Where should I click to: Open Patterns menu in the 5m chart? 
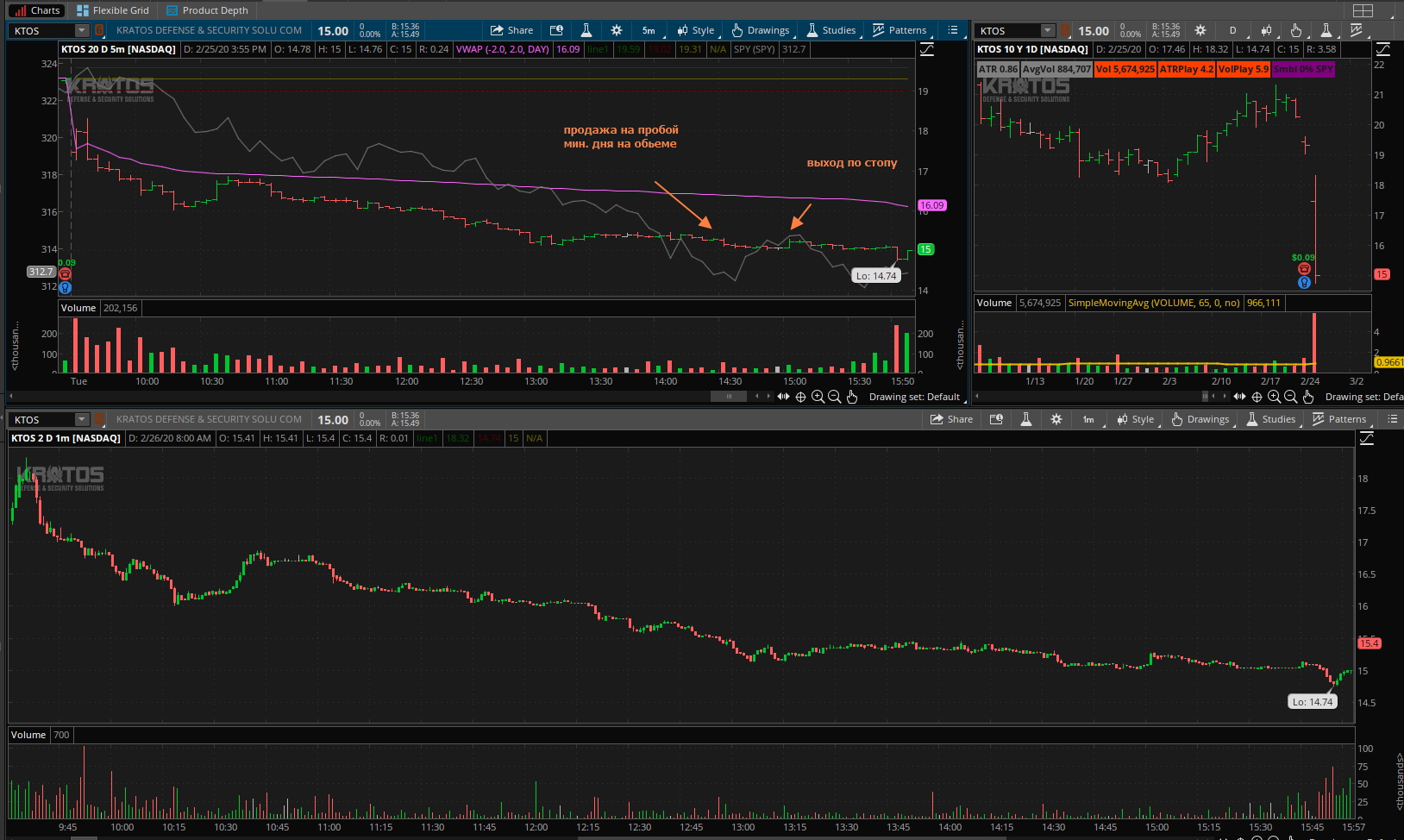tap(899, 30)
